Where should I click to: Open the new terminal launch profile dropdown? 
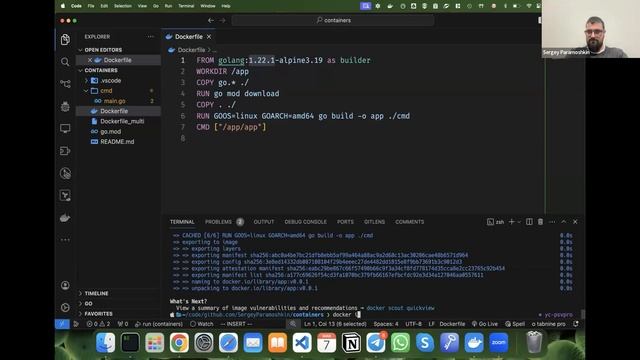pos(519,222)
